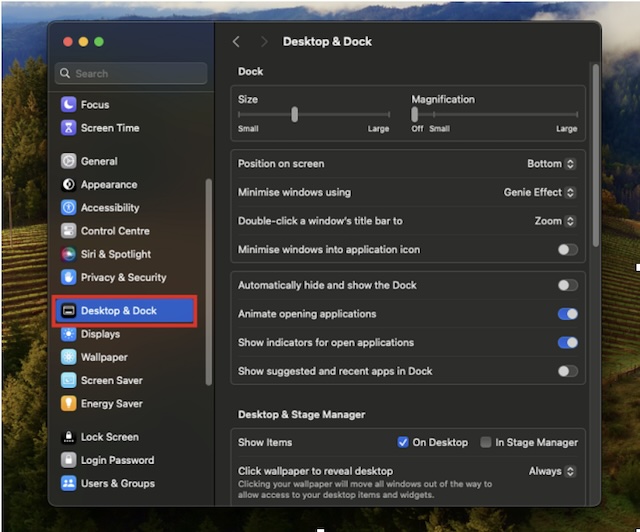Click the "Desktop & Stage Manager" heading
The width and height of the screenshot is (640, 532).
[x=301, y=414]
